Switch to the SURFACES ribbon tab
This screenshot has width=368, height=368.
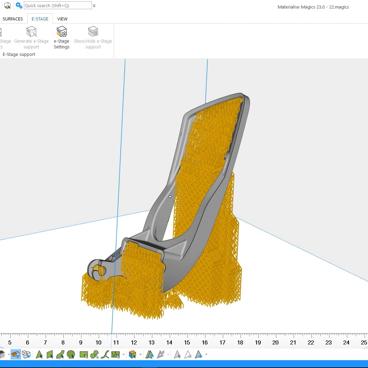pos(13,19)
